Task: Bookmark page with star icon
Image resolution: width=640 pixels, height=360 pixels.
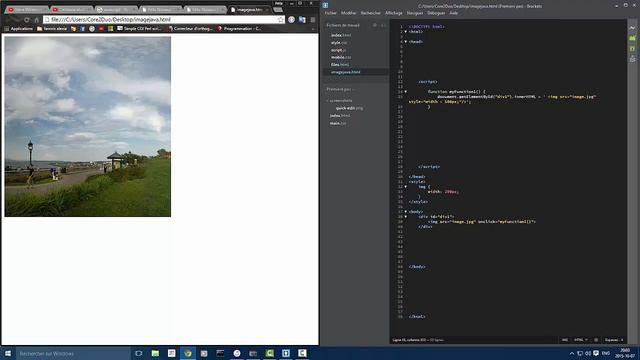Action: click(x=280, y=20)
